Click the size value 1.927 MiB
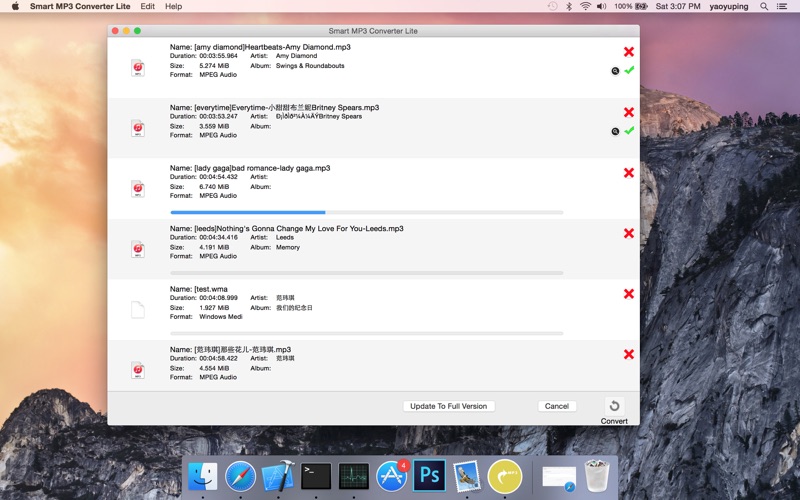 tap(214, 308)
